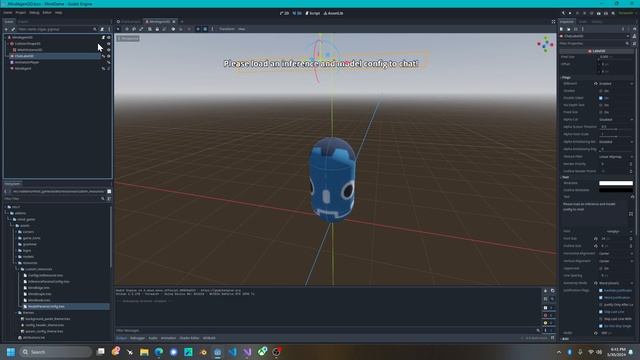Collapse the Flags property group
Screen dimensions: 640x360
[x=566, y=78]
